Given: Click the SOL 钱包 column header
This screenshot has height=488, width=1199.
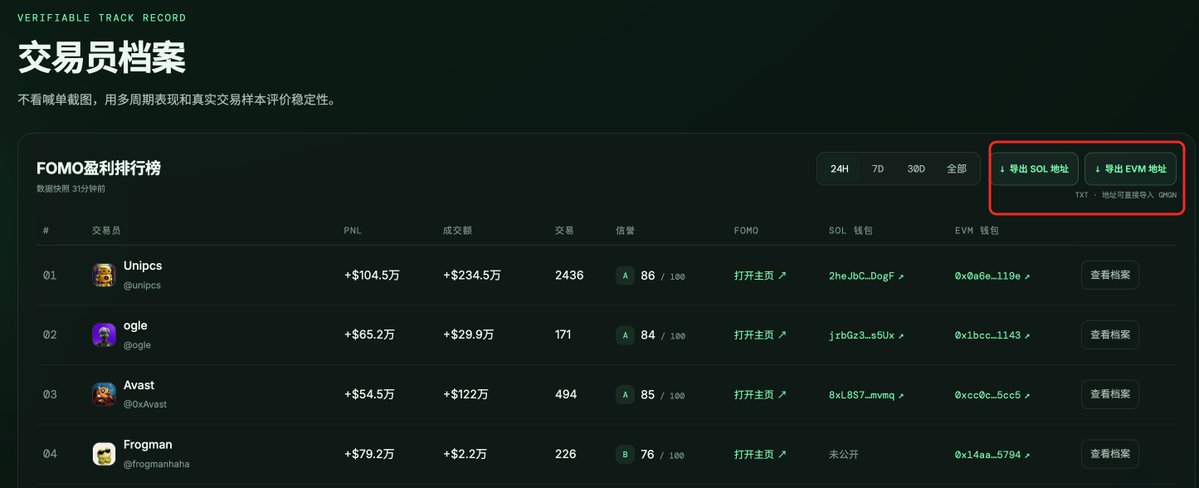Looking at the screenshot, I should [850, 230].
